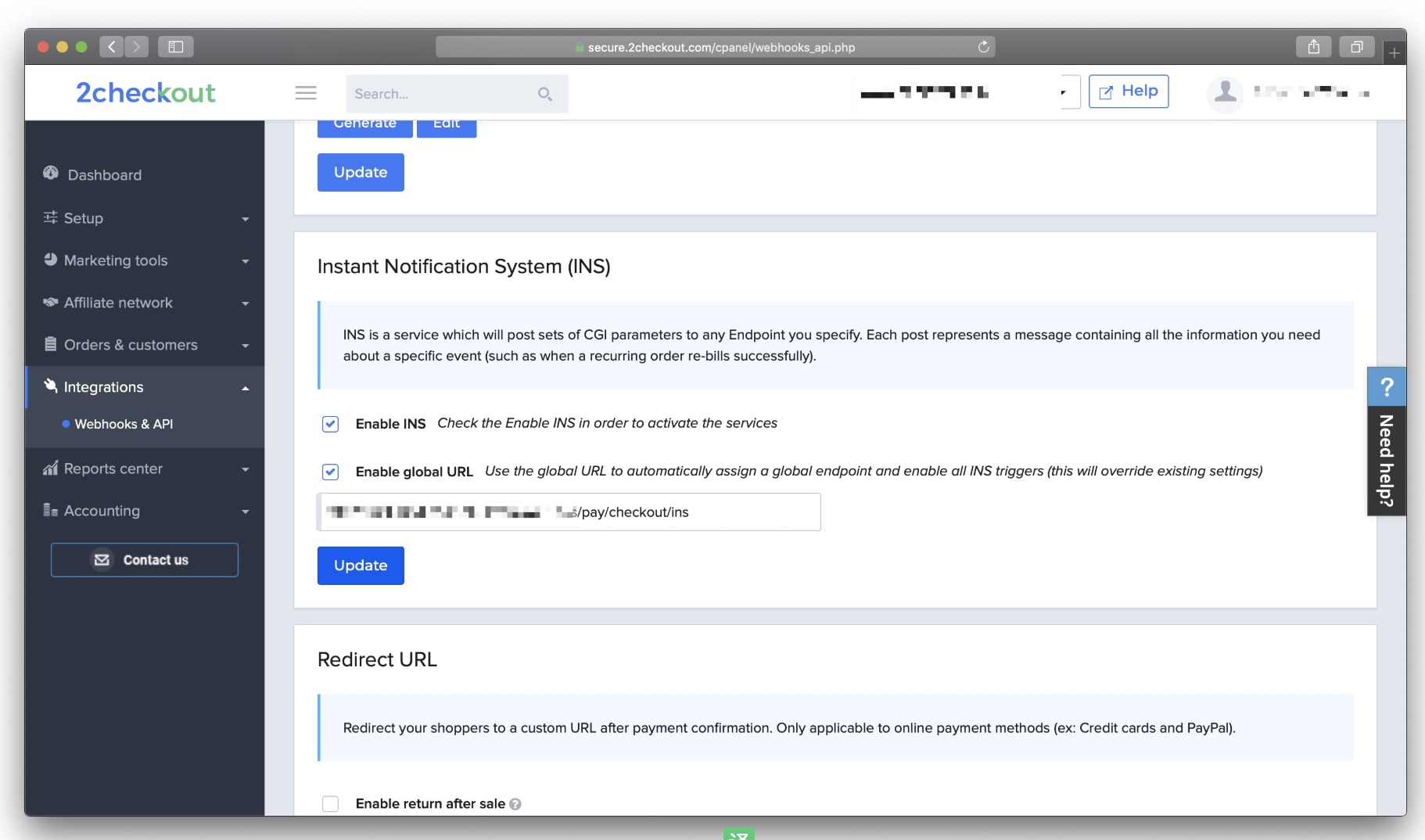The width and height of the screenshot is (1425, 840).
Task: Expand the Setup menu arrow
Action: pos(246,219)
